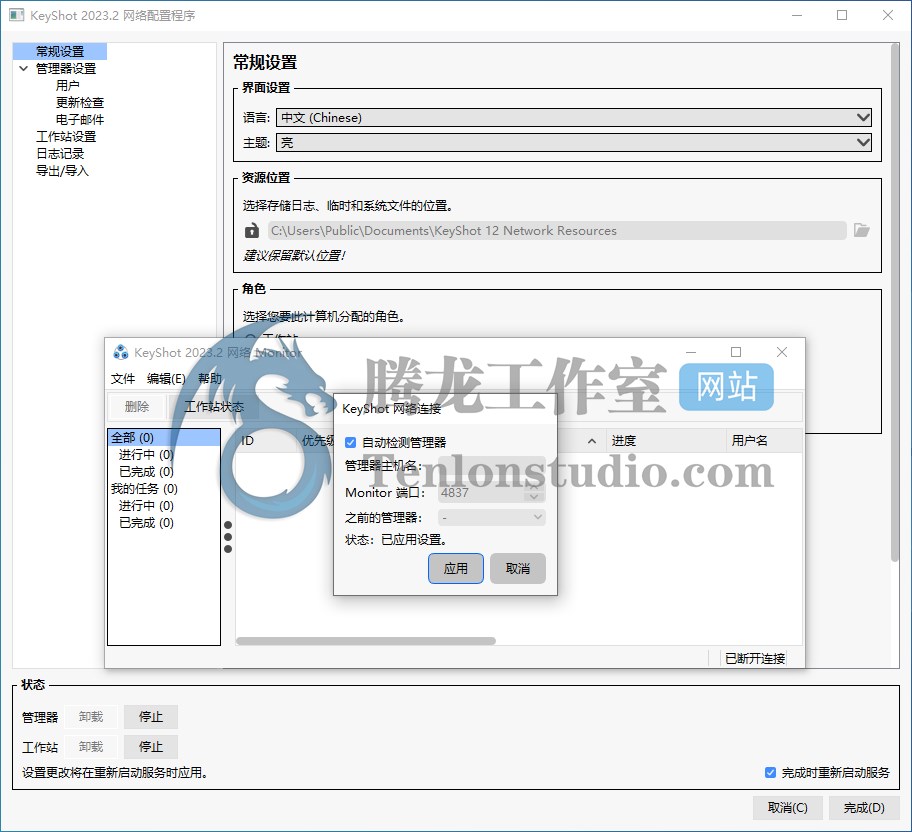This screenshot has width=912, height=832.
Task: Click 卸载 button for the manager service
Action: 91,717
